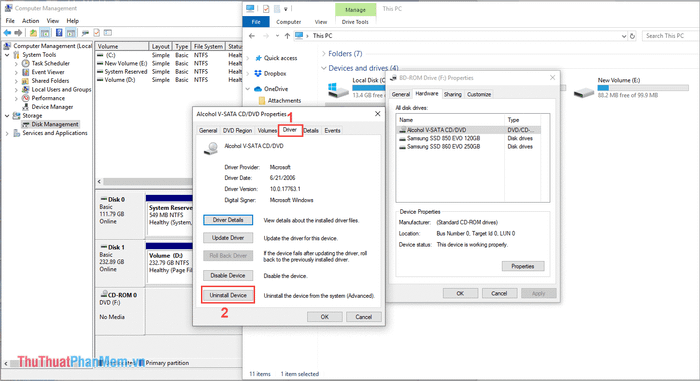Select Samsung SSD 860 EVO 250GB row

tap(468, 147)
